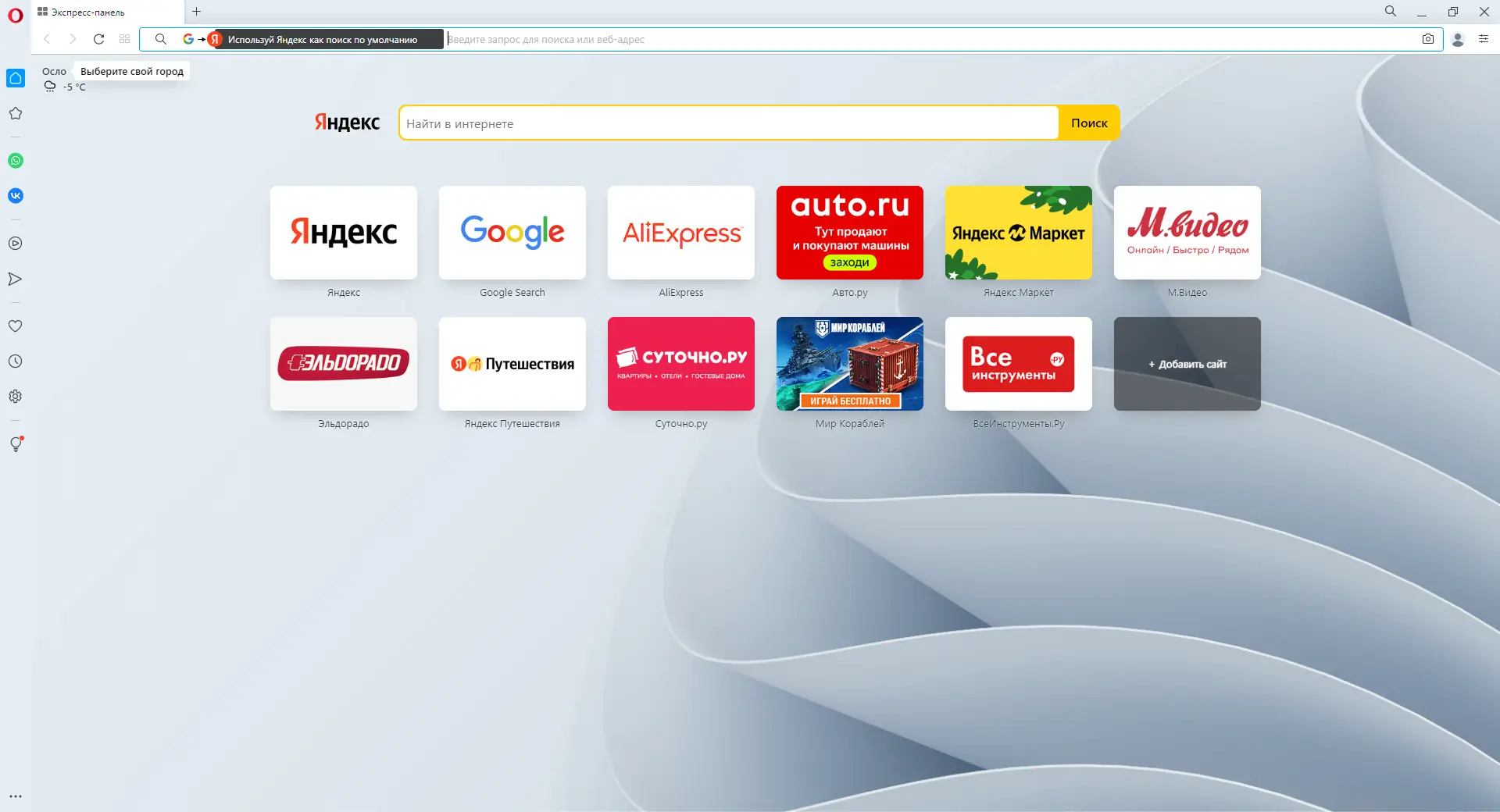Reload the page with the refresh icon
The image size is (1500, 812).
(98, 39)
